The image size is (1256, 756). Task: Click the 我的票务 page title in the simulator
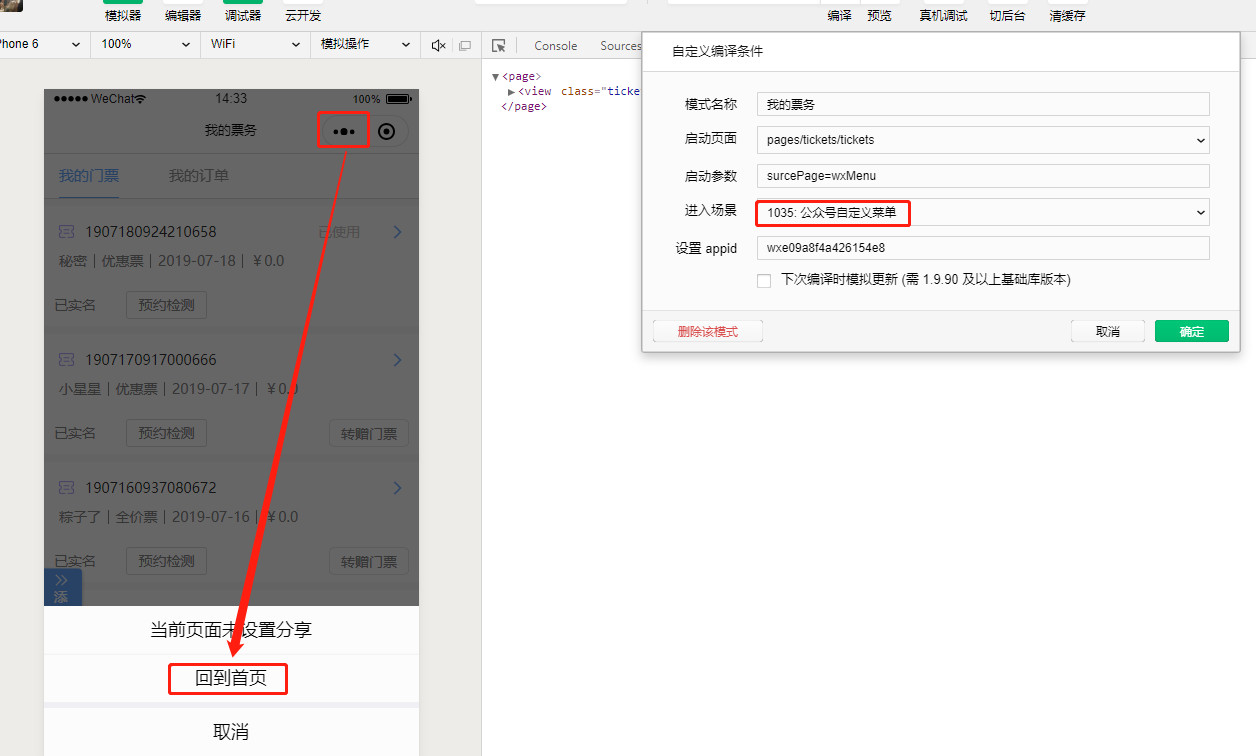point(231,130)
